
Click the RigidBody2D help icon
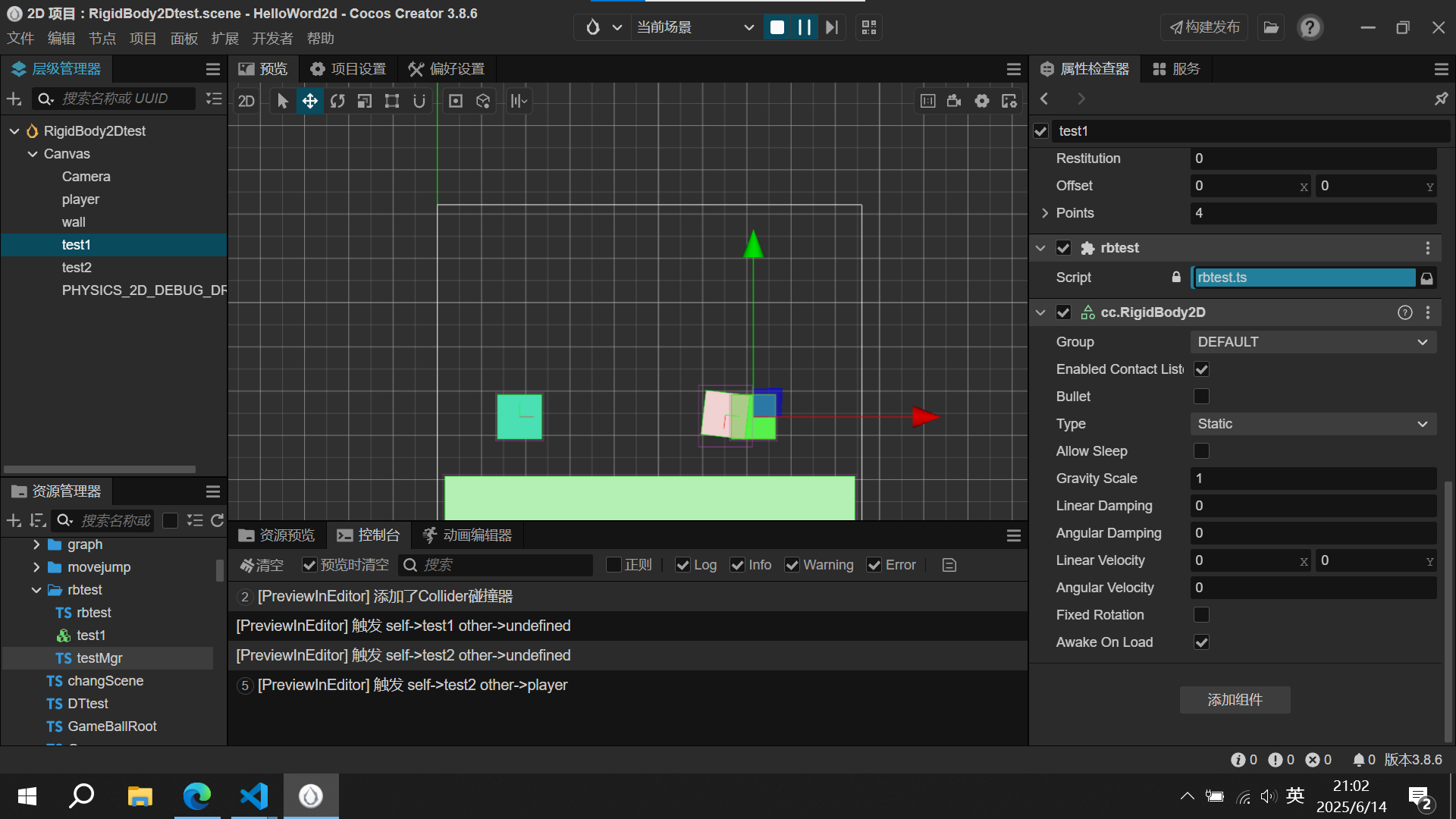point(1404,312)
